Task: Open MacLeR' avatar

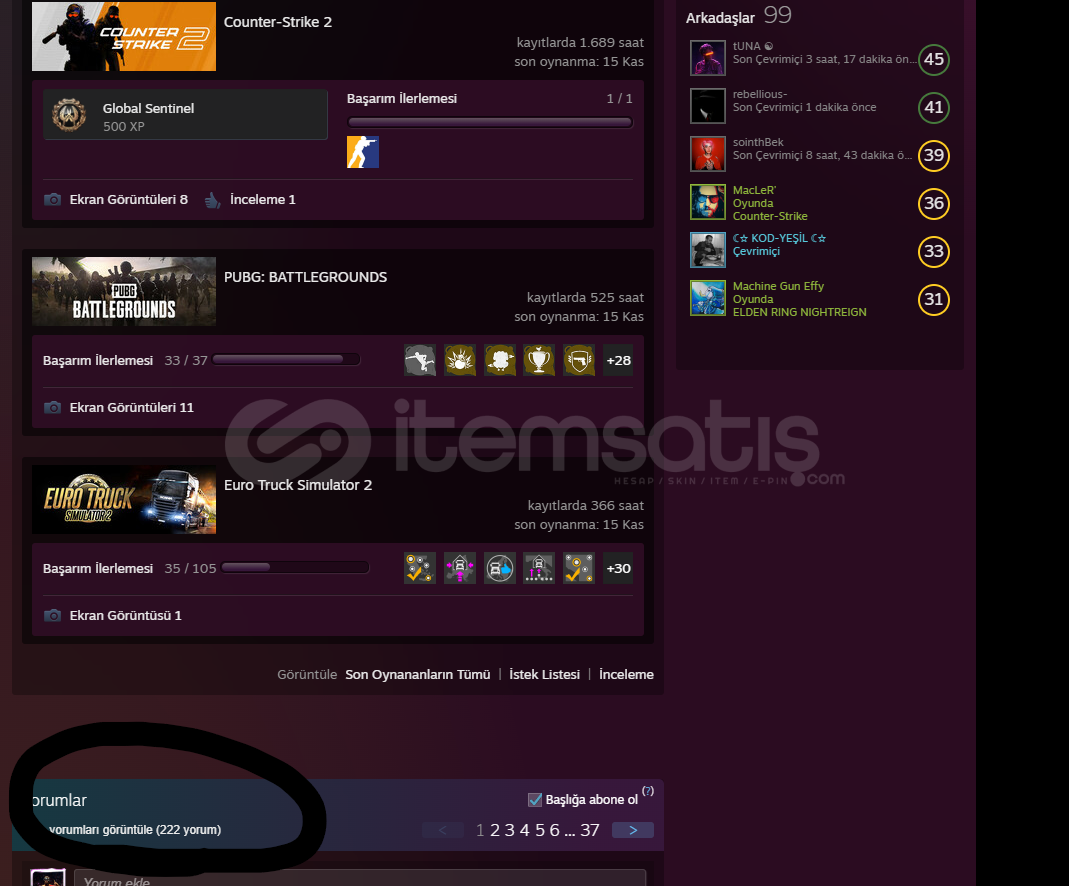Action: (x=708, y=202)
